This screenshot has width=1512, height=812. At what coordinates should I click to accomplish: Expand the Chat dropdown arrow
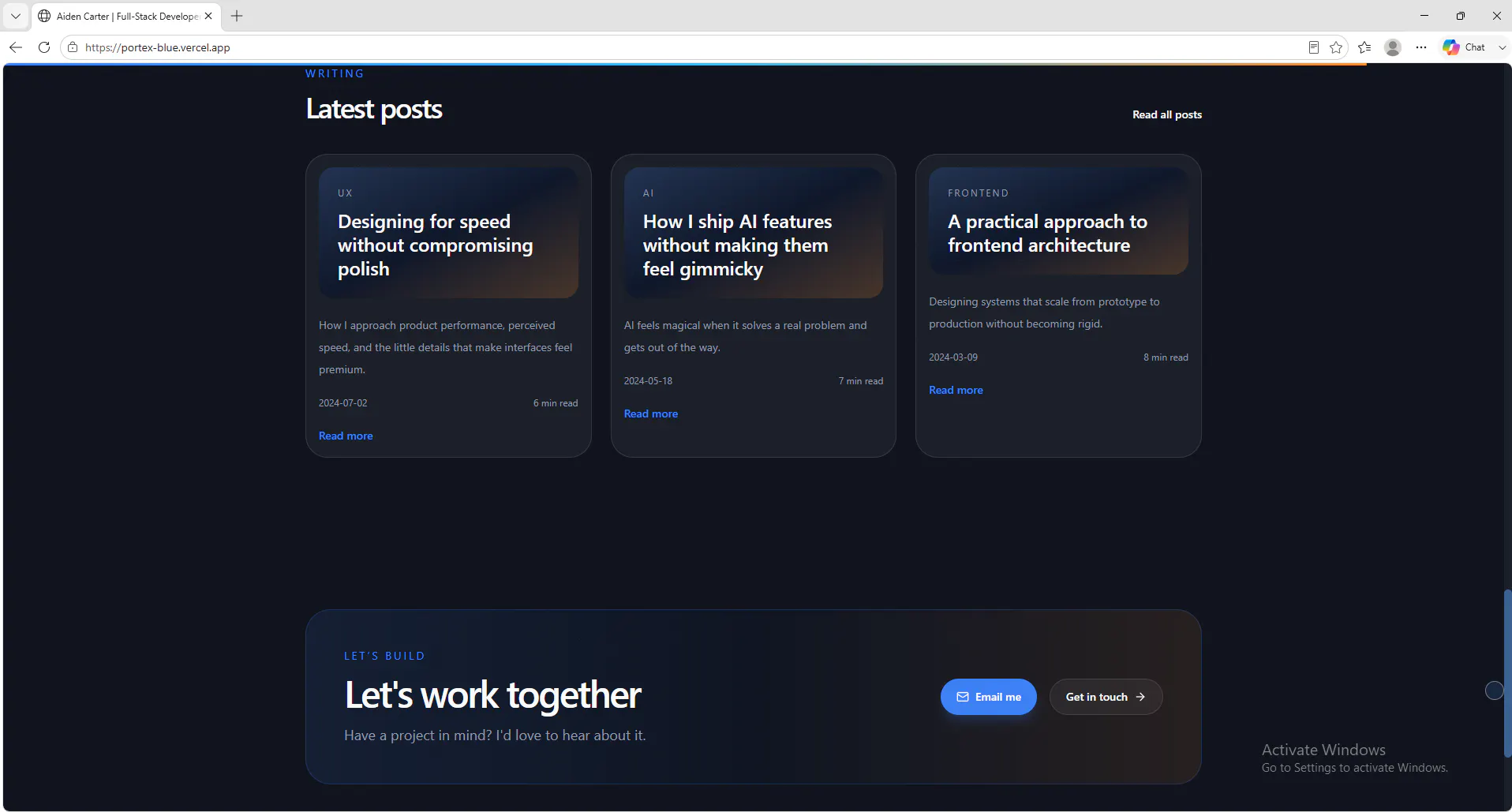coord(1502,47)
